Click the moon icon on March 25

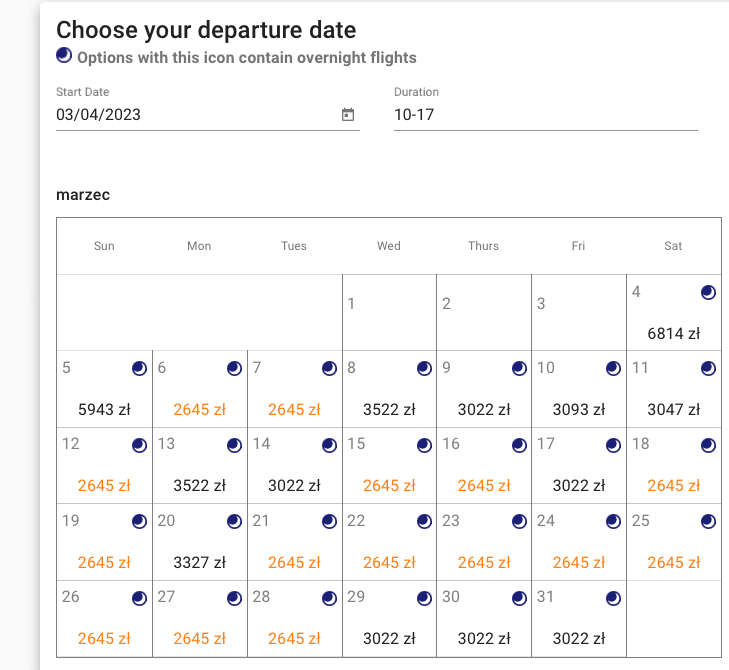(708, 522)
